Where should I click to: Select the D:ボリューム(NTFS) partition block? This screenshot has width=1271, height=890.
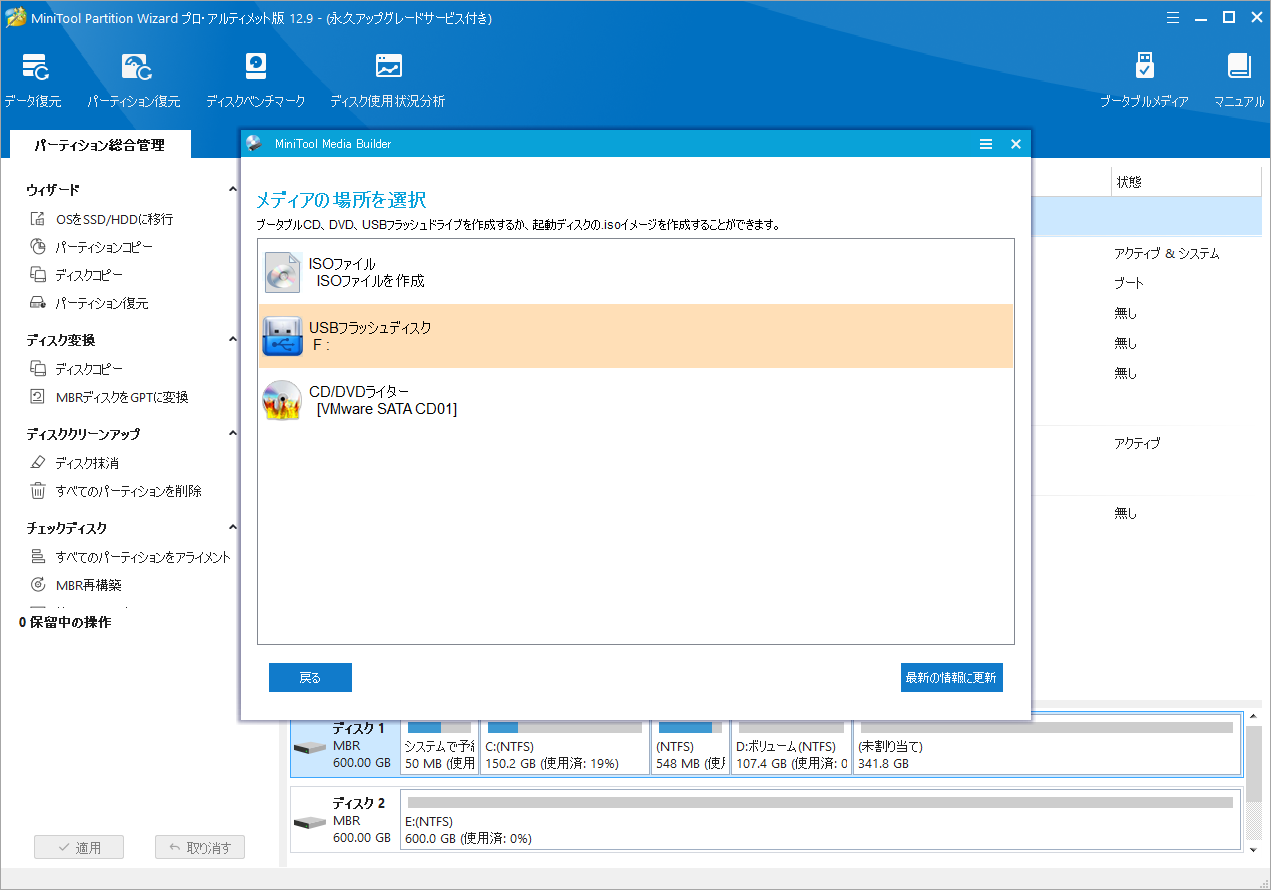point(791,746)
